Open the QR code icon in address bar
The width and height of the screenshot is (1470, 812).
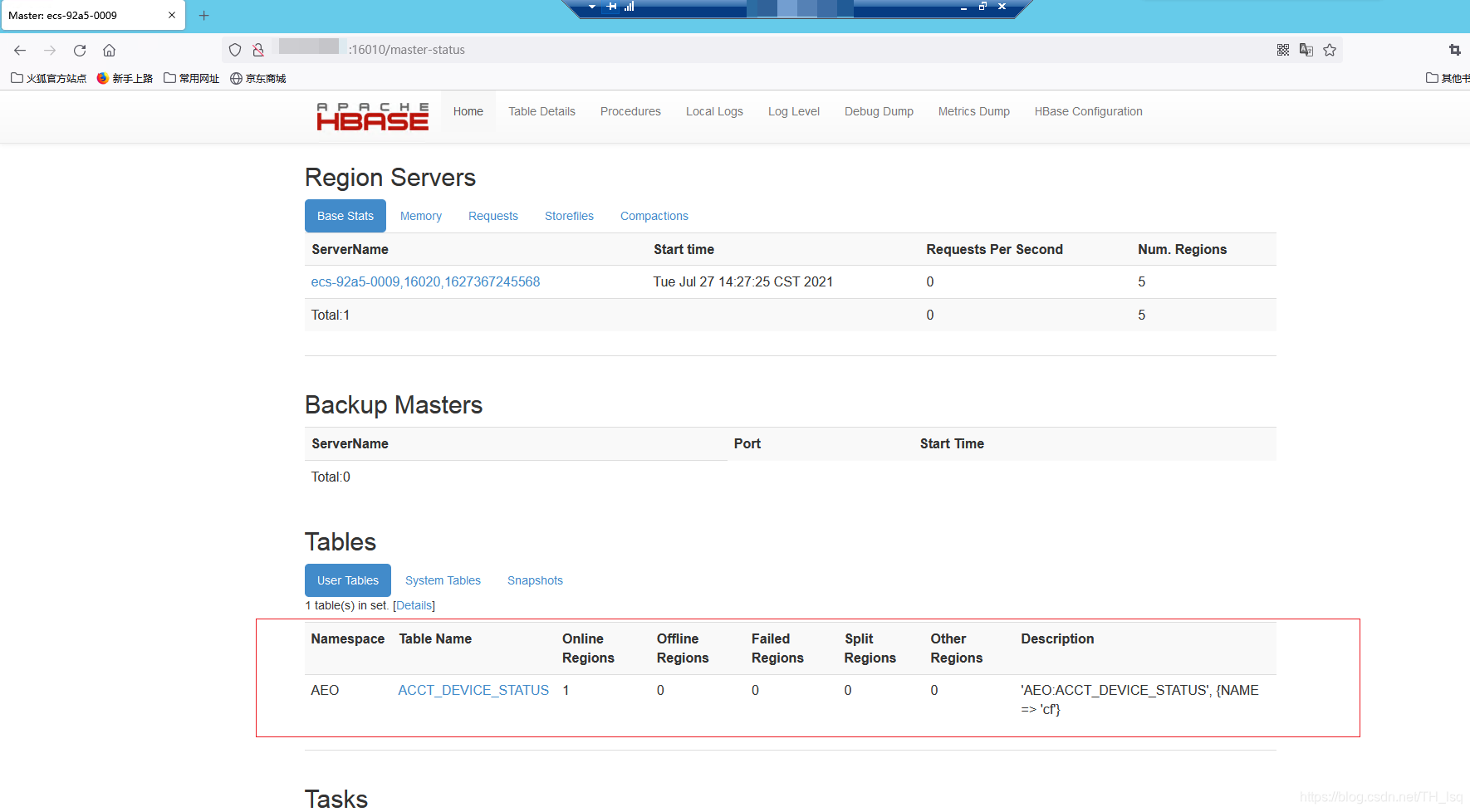[1283, 50]
